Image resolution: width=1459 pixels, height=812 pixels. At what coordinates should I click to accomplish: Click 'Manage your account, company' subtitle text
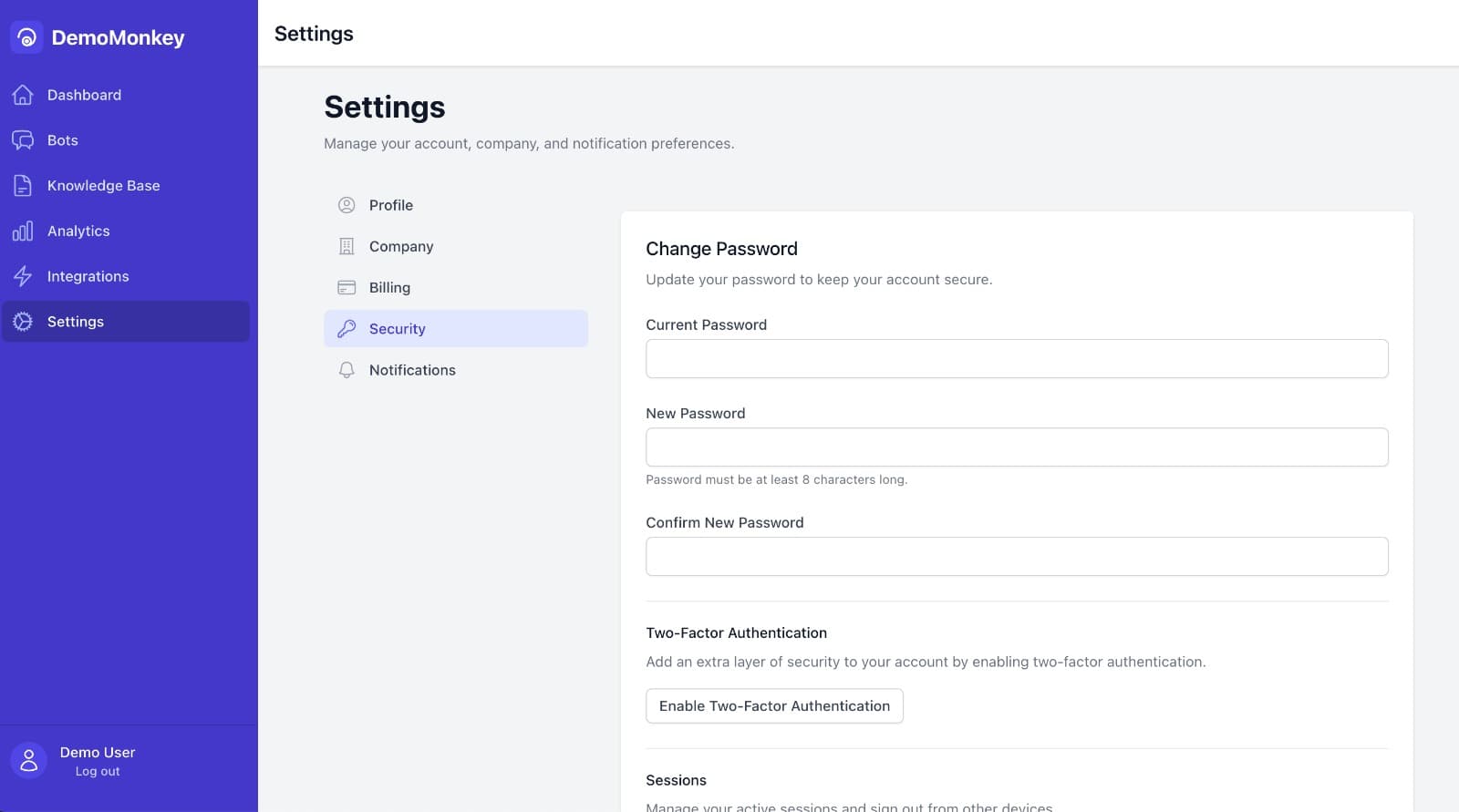529,143
